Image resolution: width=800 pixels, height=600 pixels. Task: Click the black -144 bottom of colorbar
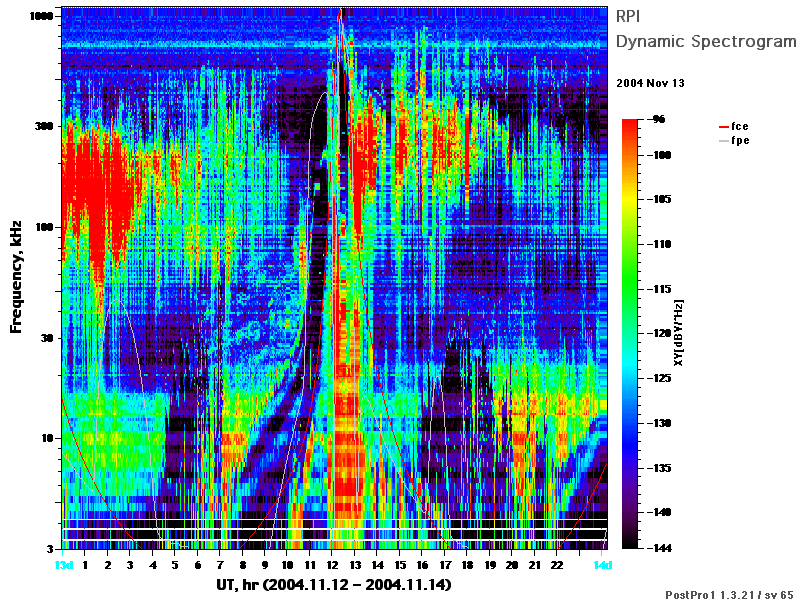pos(630,545)
